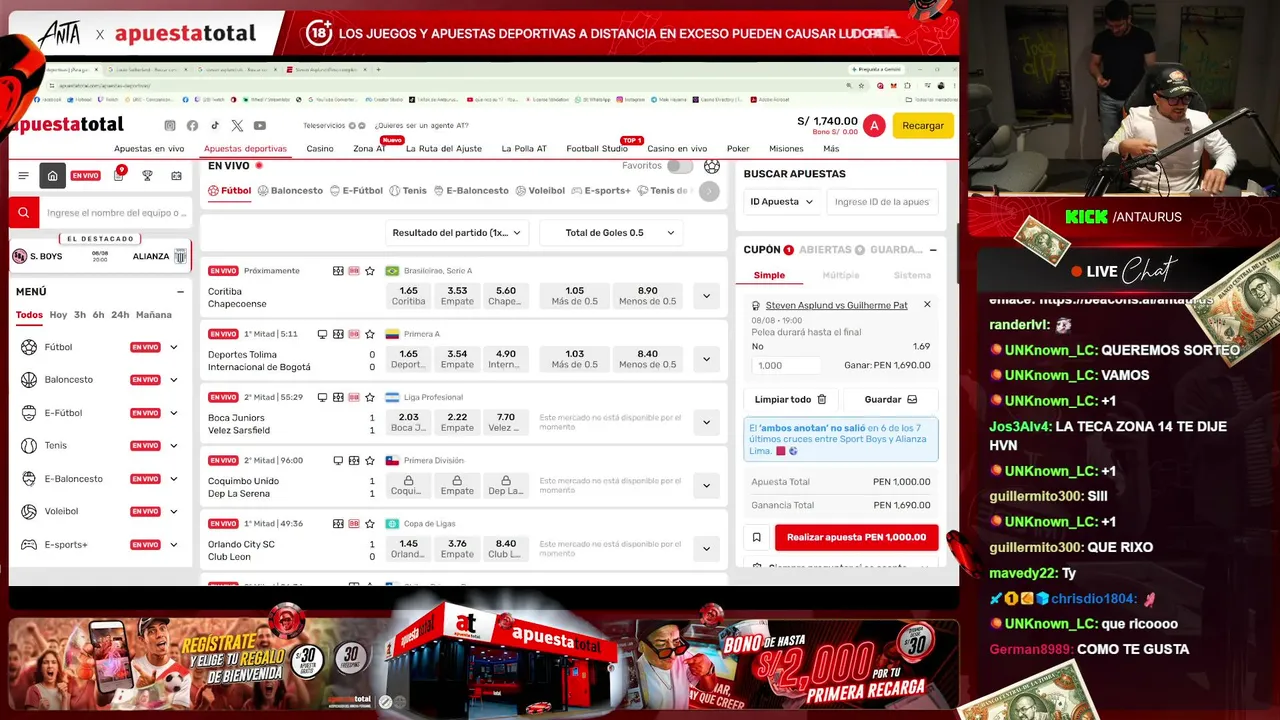Bet on Empate at odds 2.22
1280x720 pixels.
click(457, 422)
